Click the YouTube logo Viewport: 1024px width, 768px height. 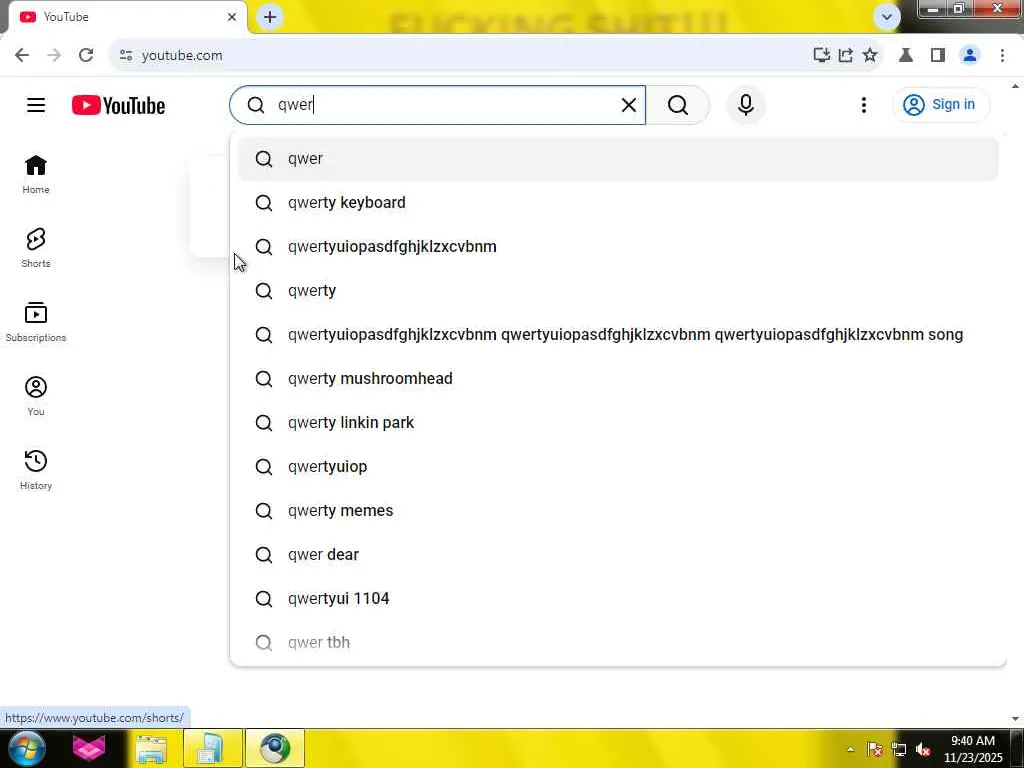(118, 105)
